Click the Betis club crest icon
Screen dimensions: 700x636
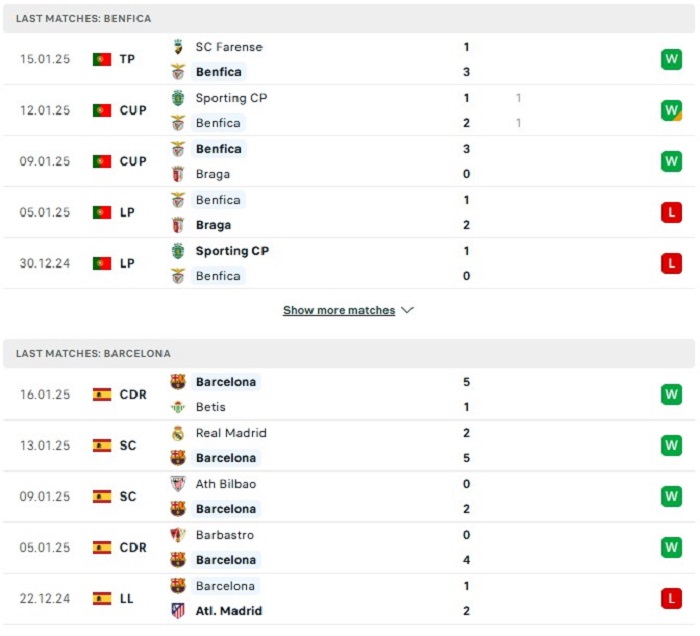[178, 407]
